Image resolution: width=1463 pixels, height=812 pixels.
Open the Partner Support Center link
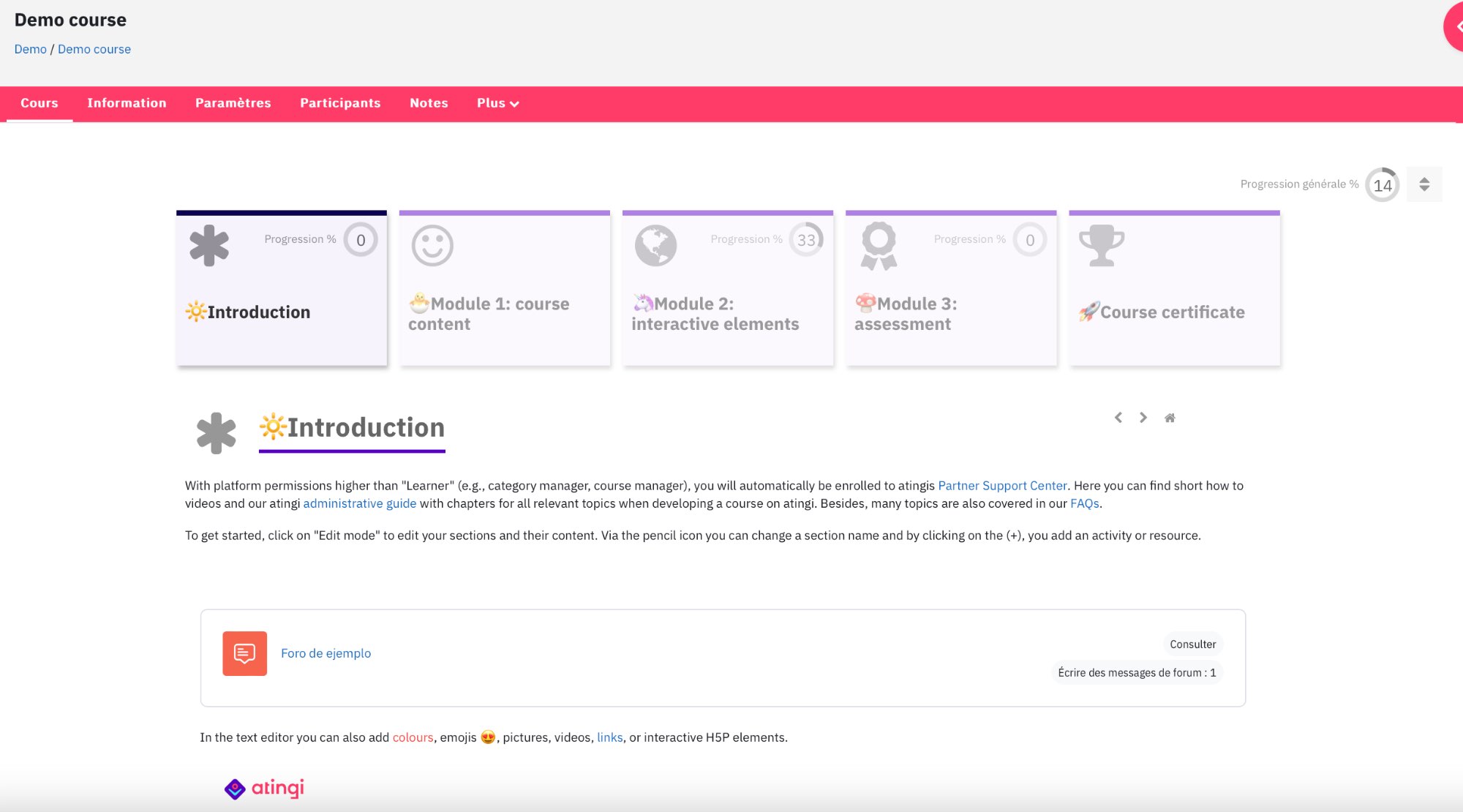(1002, 486)
